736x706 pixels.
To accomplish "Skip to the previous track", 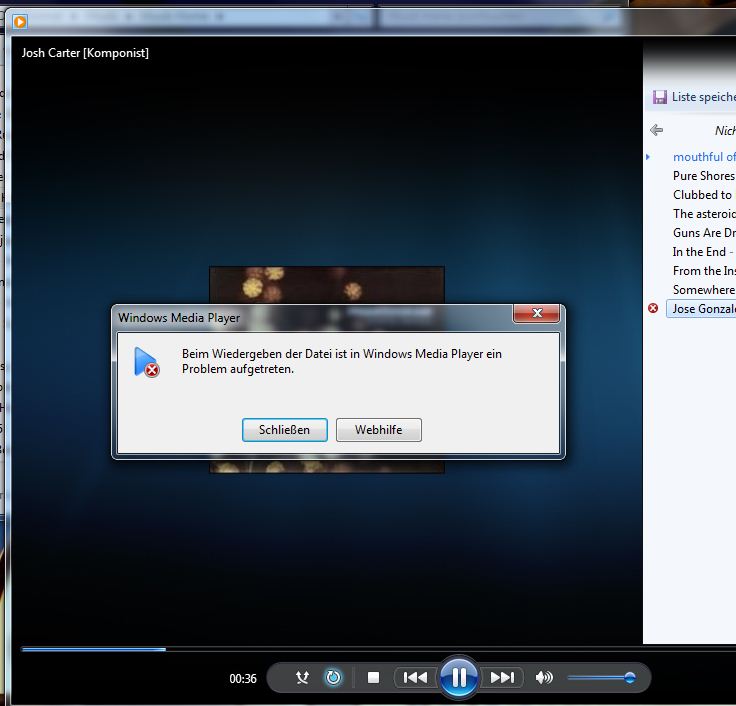I will coord(415,677).
